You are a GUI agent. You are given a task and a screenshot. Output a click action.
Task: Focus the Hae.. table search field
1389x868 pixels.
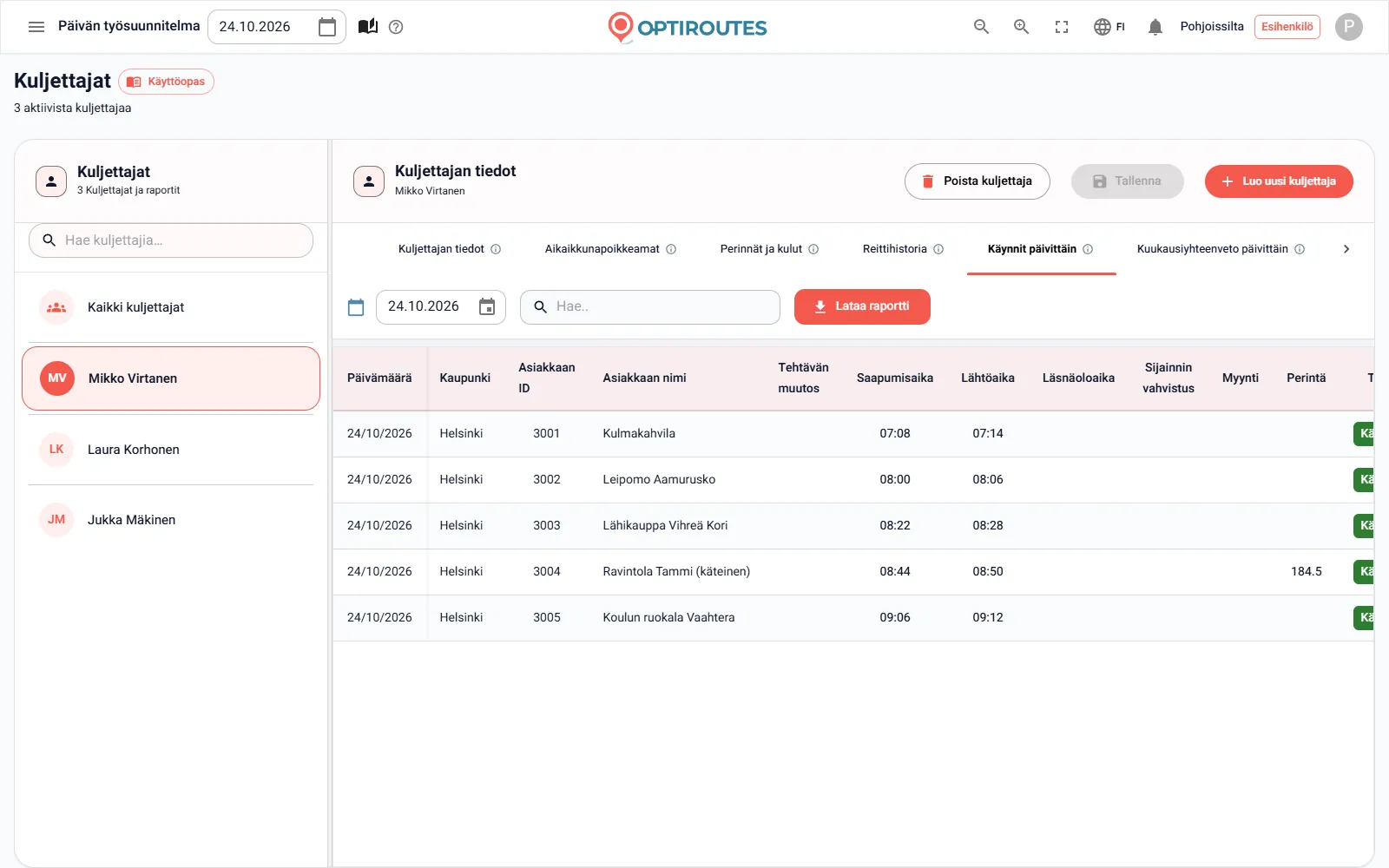point(650,306)
